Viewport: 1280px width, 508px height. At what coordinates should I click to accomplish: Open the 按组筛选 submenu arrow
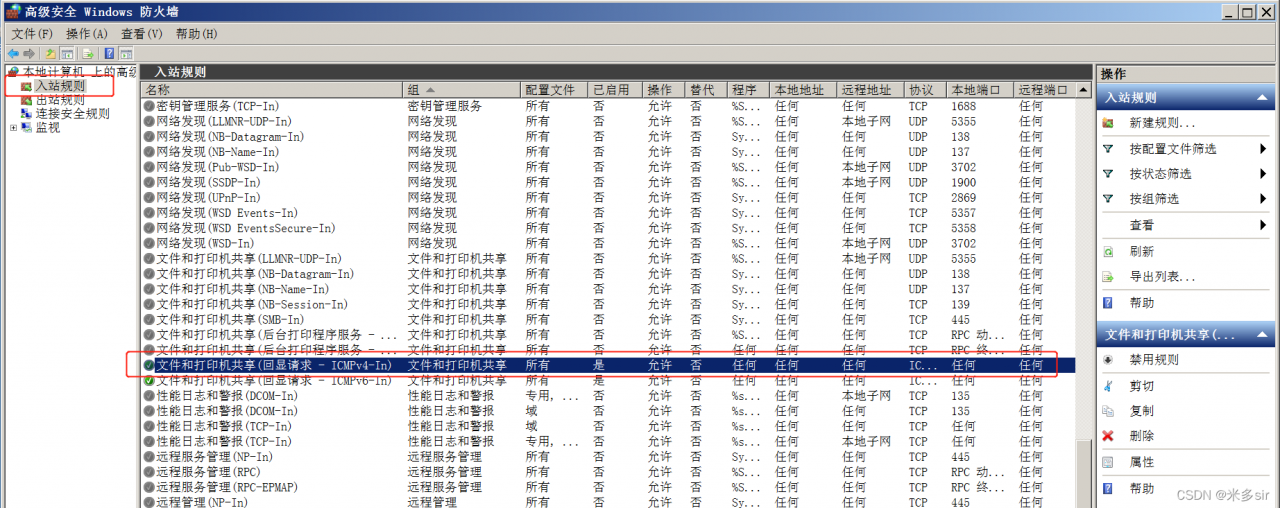coord(1263,199)
